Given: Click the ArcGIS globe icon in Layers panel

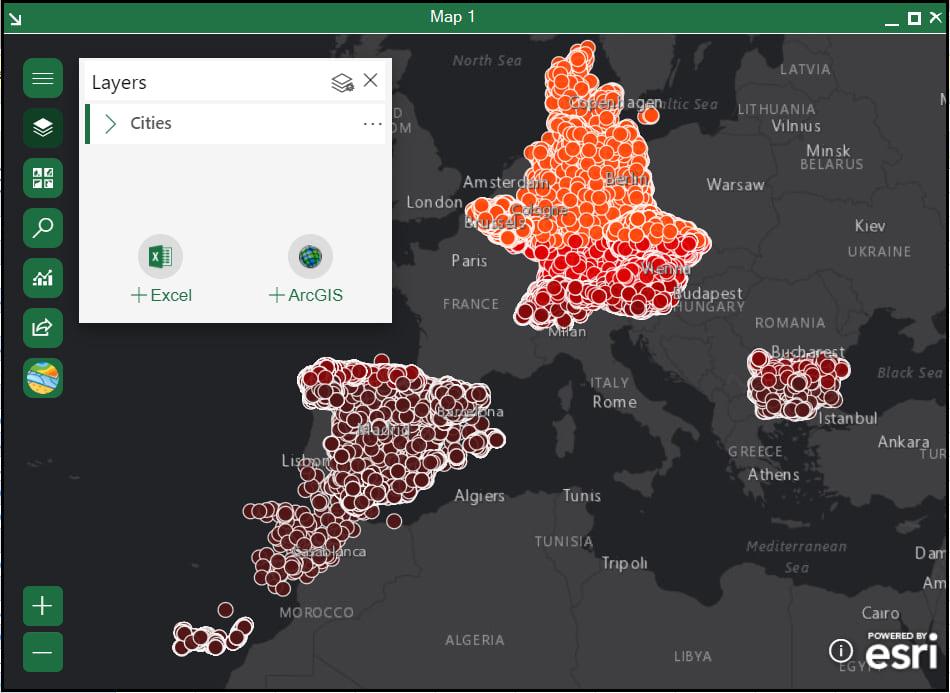Looking at the screenshot, I should [x=310, y=256].
